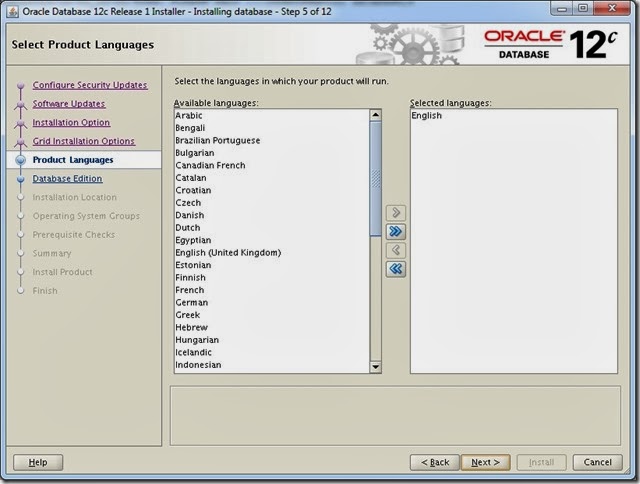The image size is (640, 484).
Task: Select Bulgarian in Available languages
Action: coord(271,153)
